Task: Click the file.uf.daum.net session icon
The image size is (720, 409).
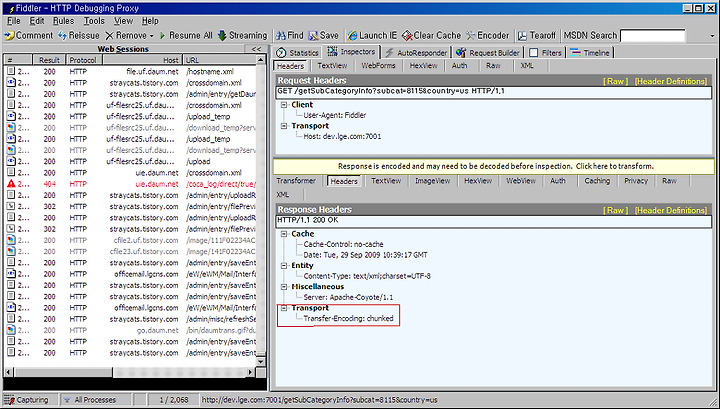Action: click(10, 71)
